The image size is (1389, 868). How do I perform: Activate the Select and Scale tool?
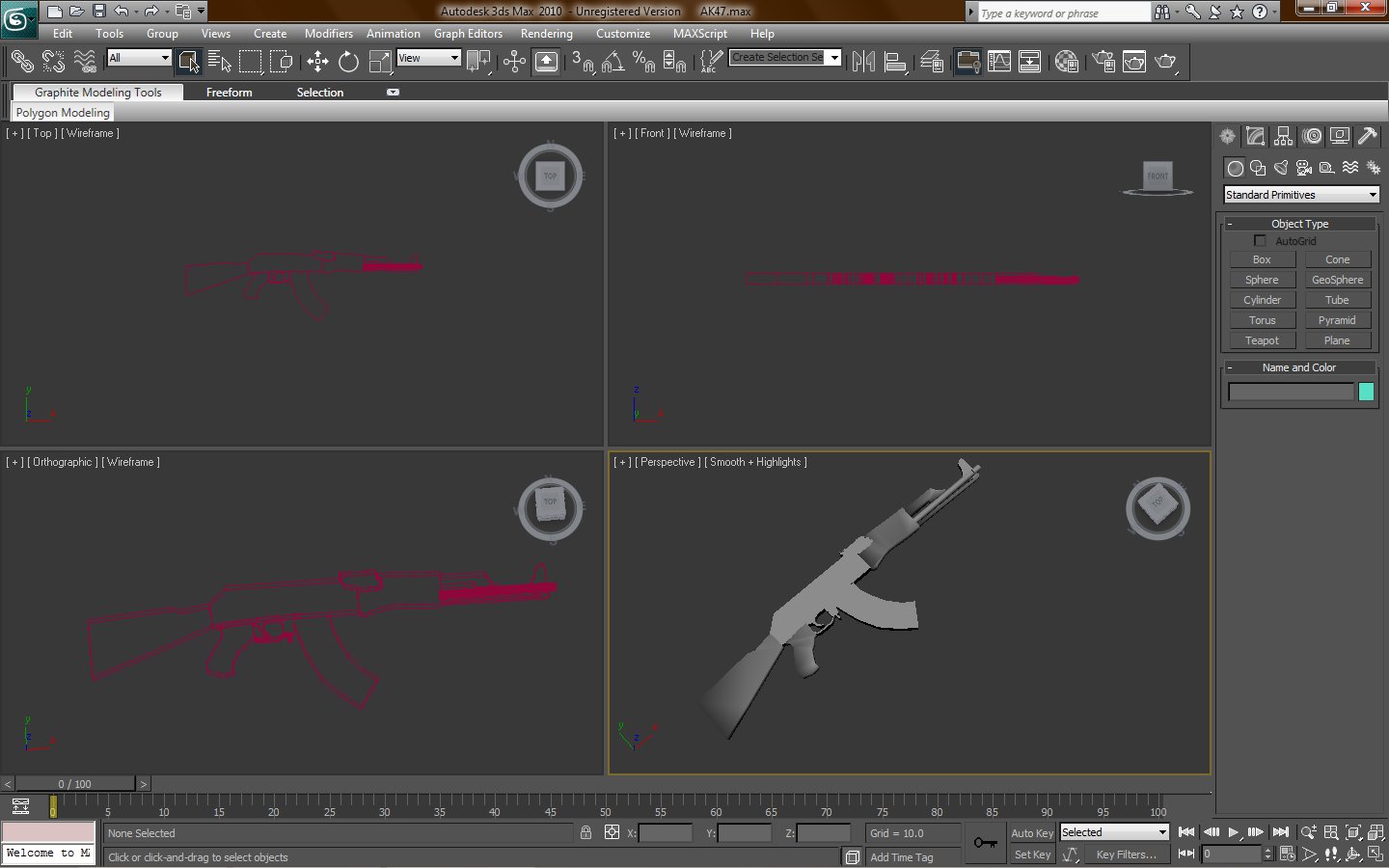coord(380,62)
